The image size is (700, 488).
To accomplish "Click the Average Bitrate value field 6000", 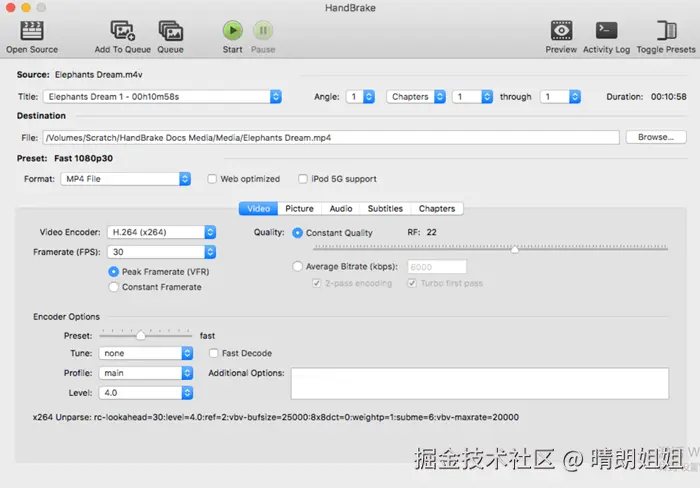I will tap(437, 267).
